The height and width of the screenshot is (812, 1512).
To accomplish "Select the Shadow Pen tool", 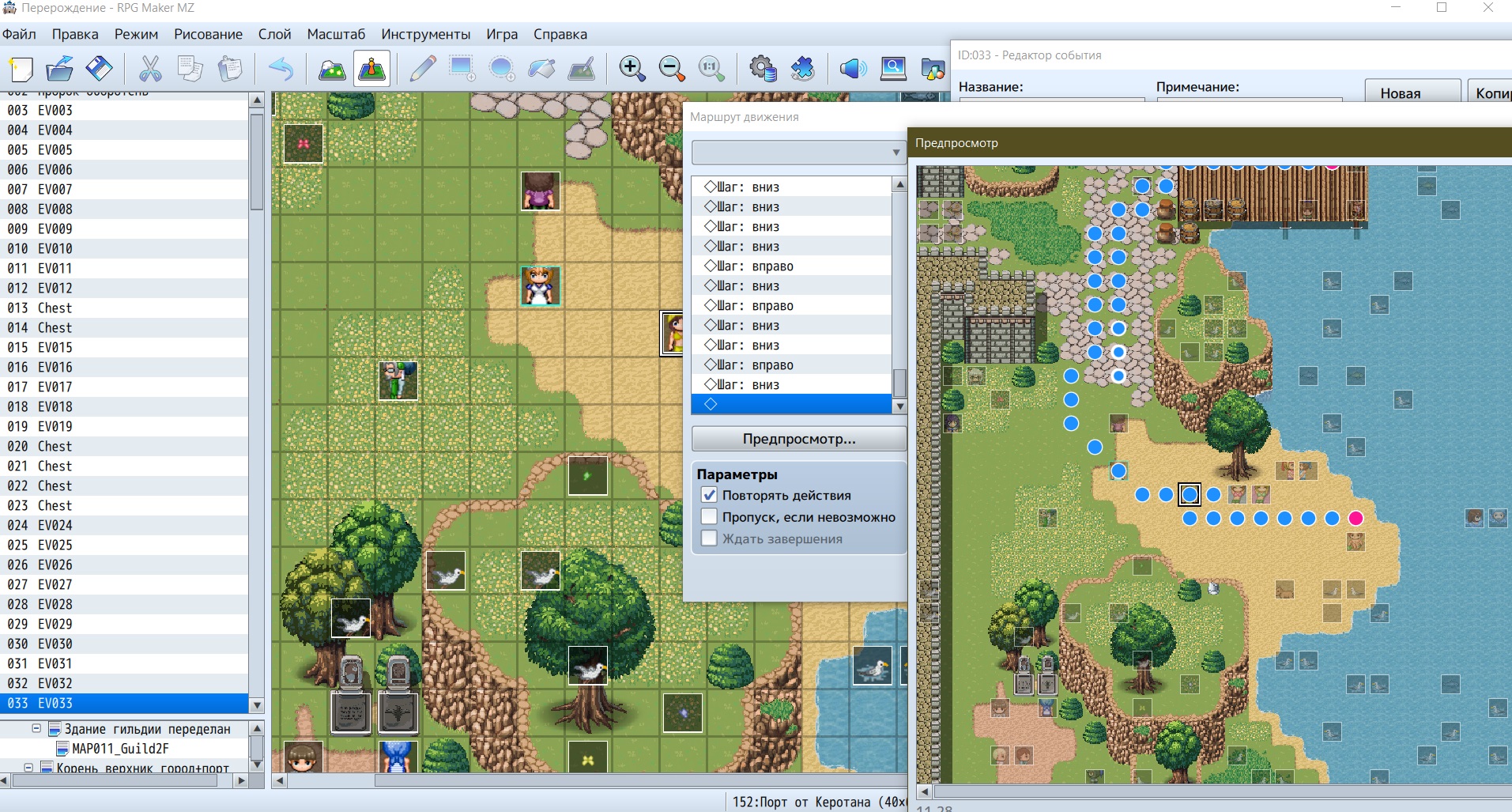I will [x=581, y=69].
